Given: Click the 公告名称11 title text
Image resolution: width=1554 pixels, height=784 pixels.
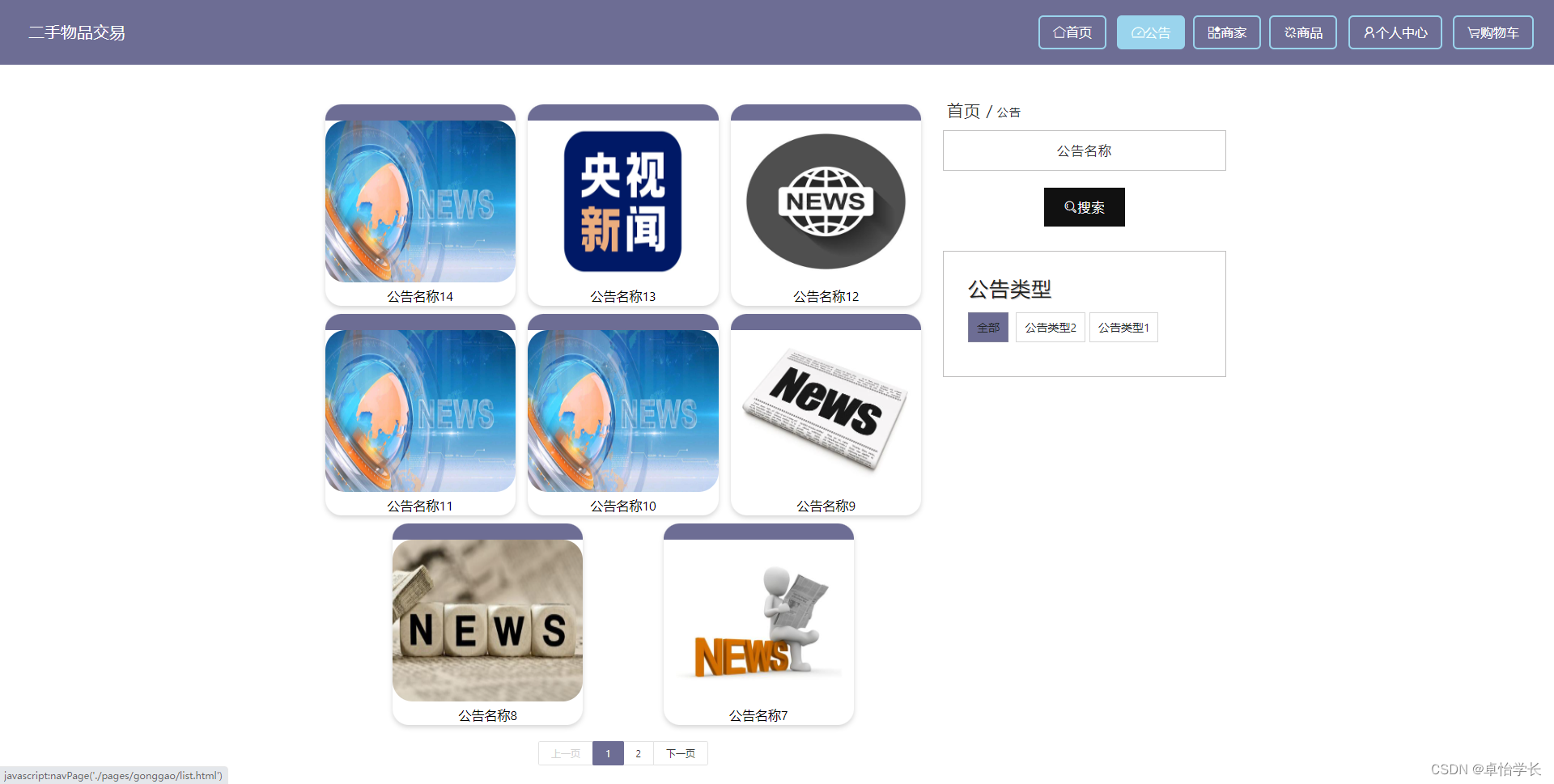Looking at the screenshot, I should point(420,506).
